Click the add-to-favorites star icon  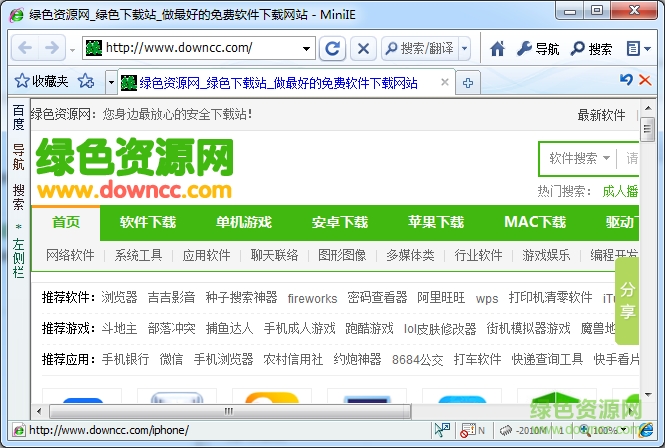tap(87, 81)
